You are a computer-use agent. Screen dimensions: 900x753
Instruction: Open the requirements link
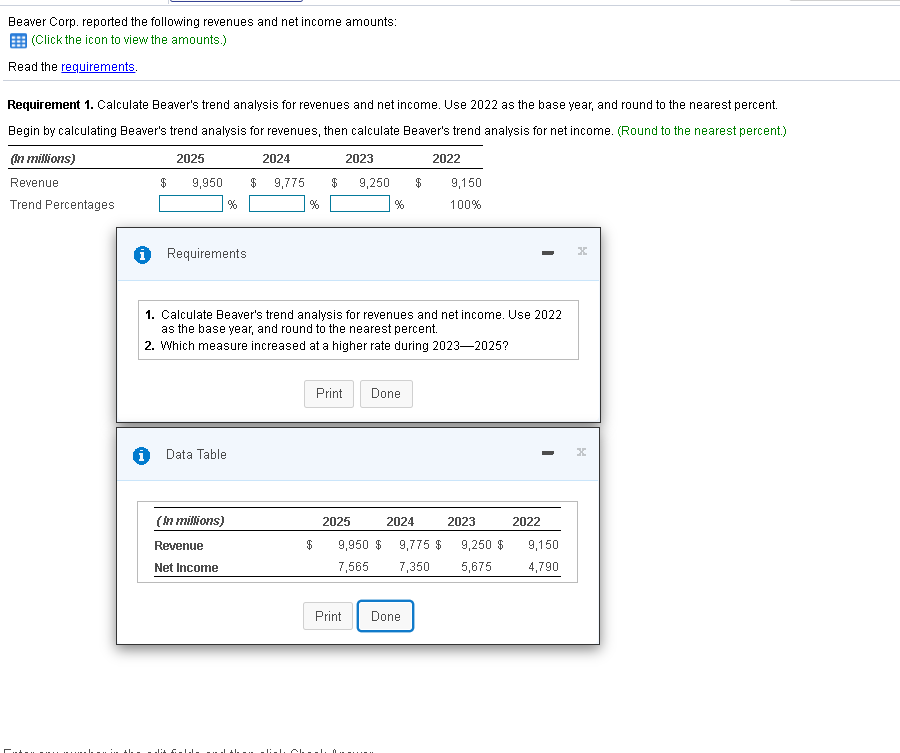coord(98,67)
